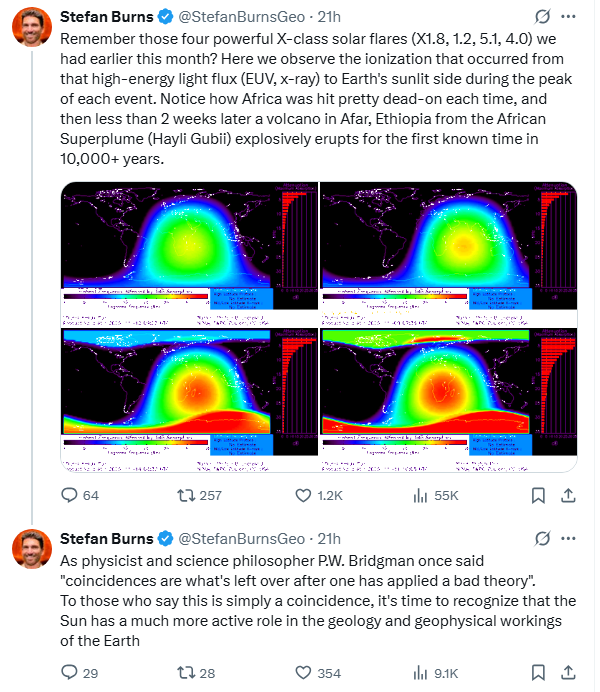This screenshot has height=692, width=600.
Task: Repost the first tweet with 257 reposts
Action: coord(186,495)
